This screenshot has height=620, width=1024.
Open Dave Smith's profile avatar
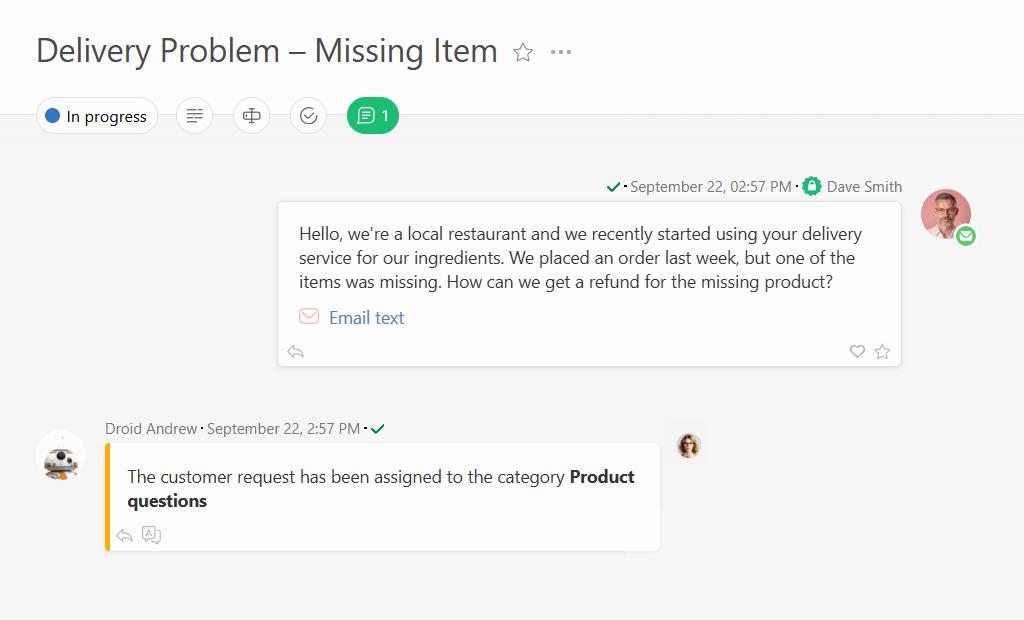(946, 213)
